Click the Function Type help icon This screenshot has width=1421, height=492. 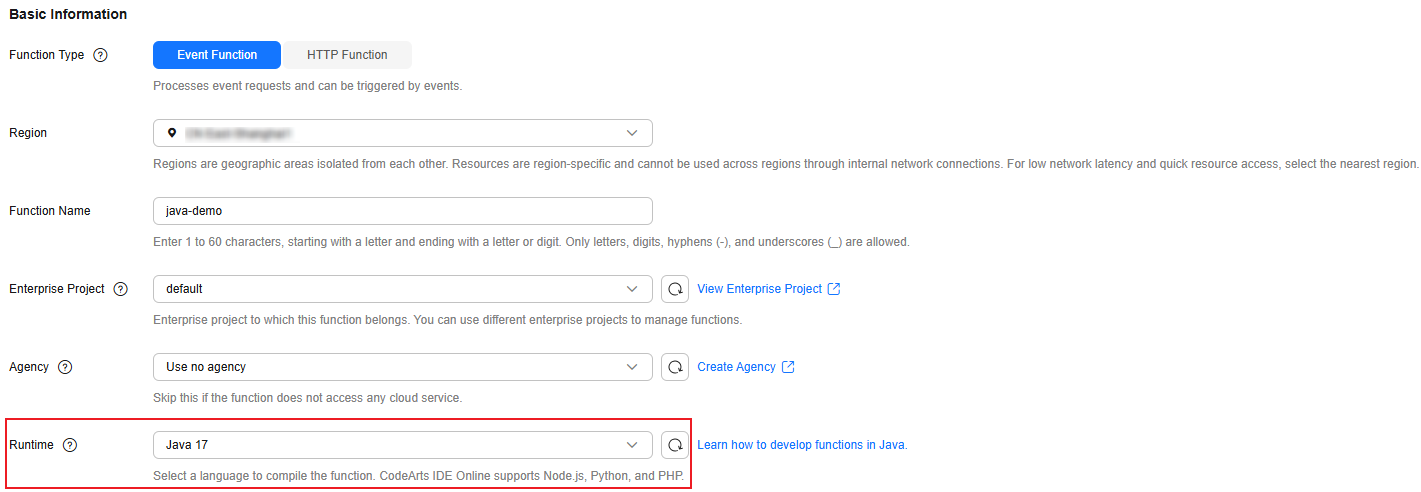click(100, 55)
